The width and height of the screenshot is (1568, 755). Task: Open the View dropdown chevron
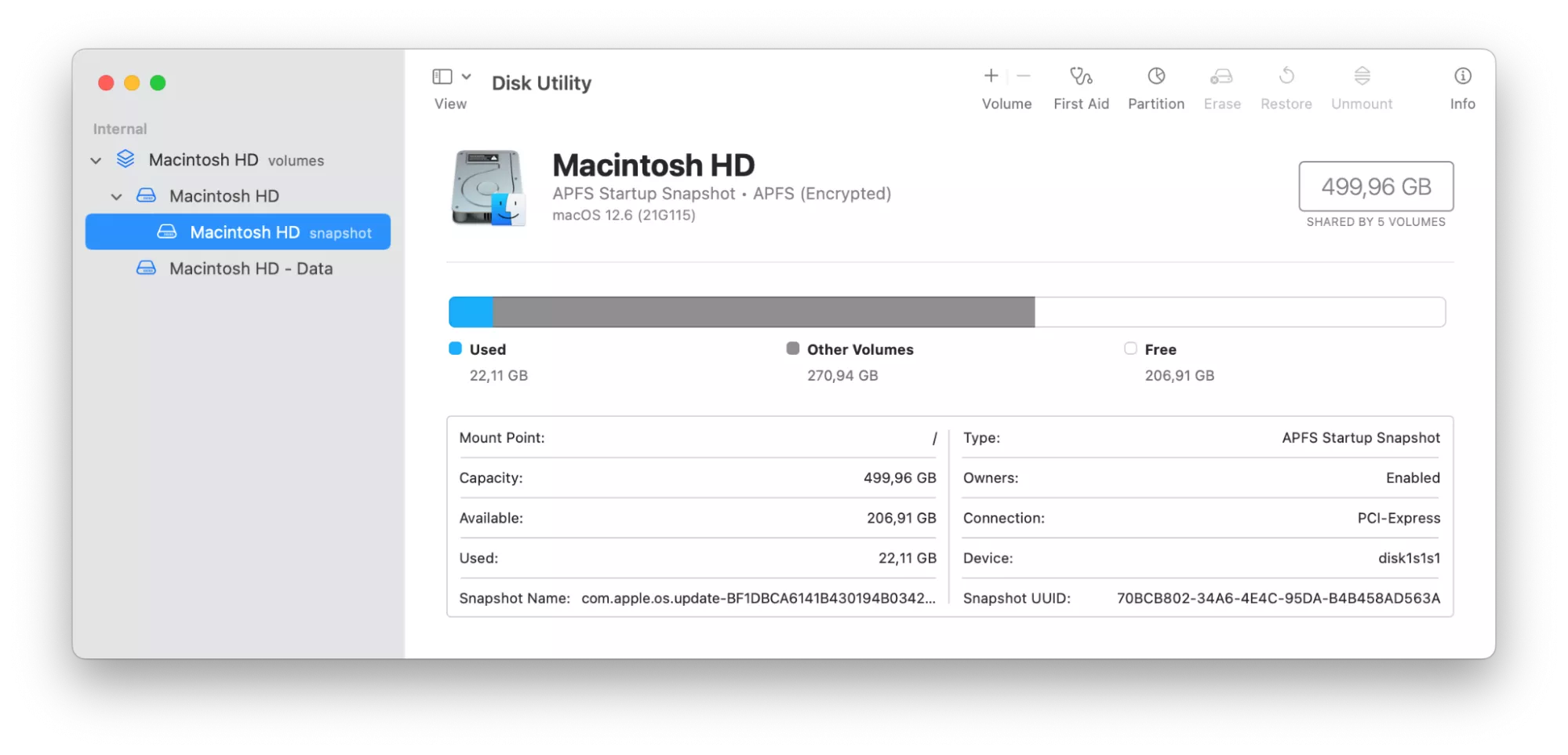point(466,76)
